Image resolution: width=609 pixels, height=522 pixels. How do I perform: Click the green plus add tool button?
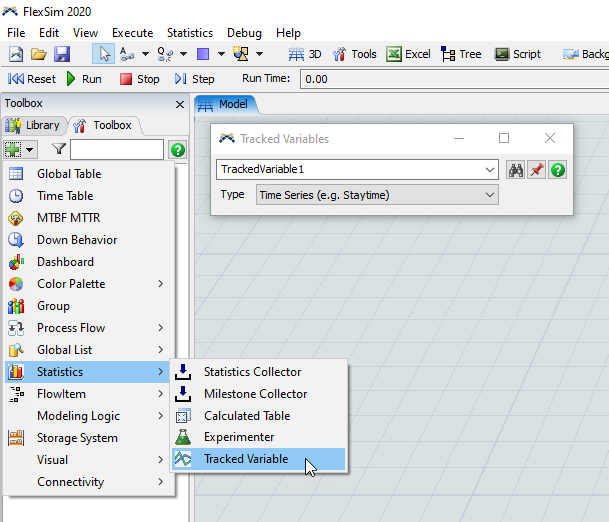click(13, 150)
